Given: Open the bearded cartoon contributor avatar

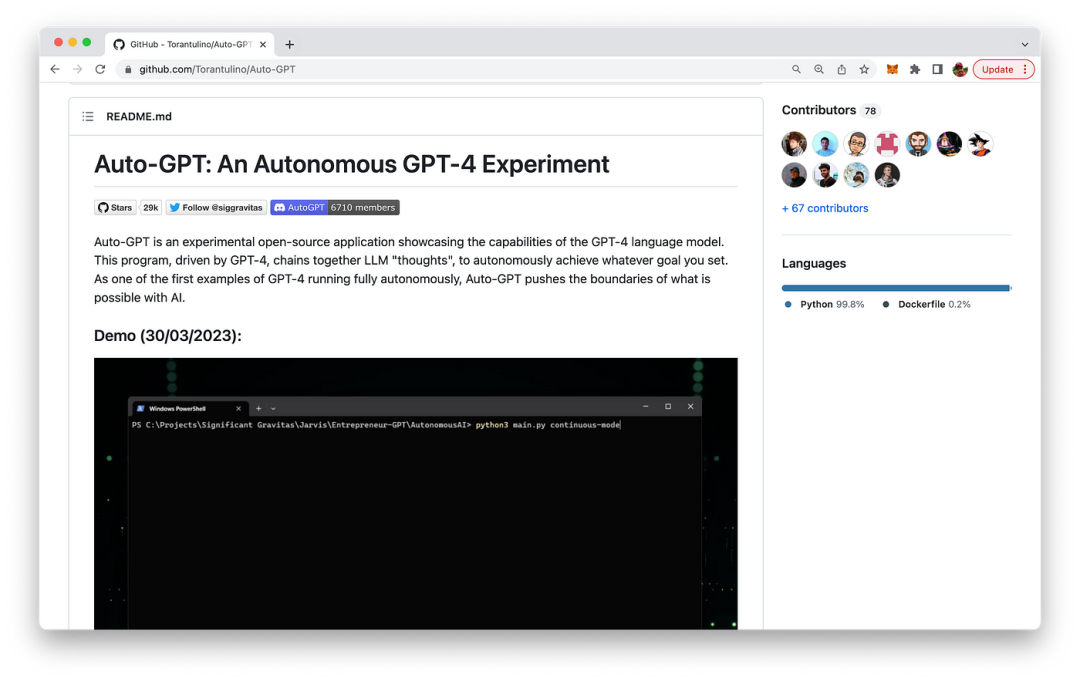Looking at the screenshot, I should pos(918,144).
